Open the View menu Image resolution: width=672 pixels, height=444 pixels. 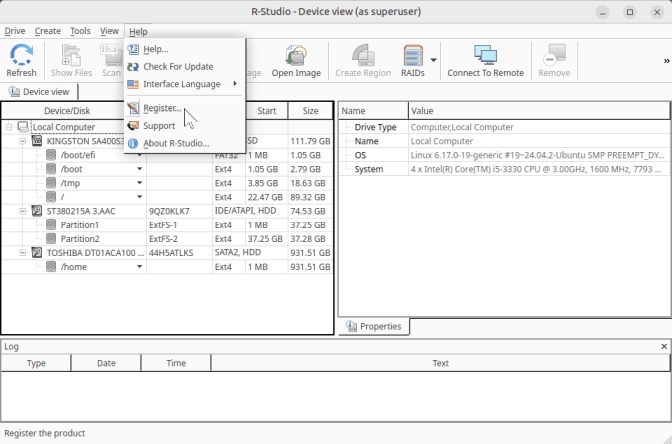(109, 31)
